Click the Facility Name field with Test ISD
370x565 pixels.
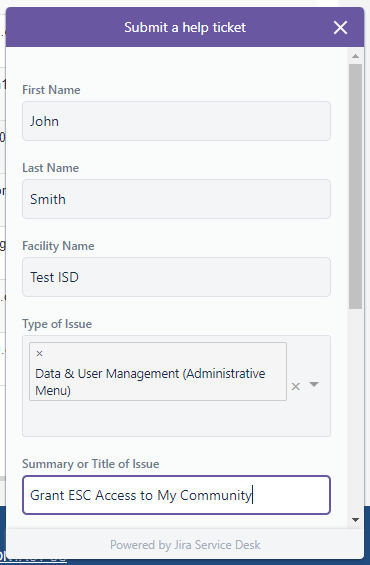point(177,277)
